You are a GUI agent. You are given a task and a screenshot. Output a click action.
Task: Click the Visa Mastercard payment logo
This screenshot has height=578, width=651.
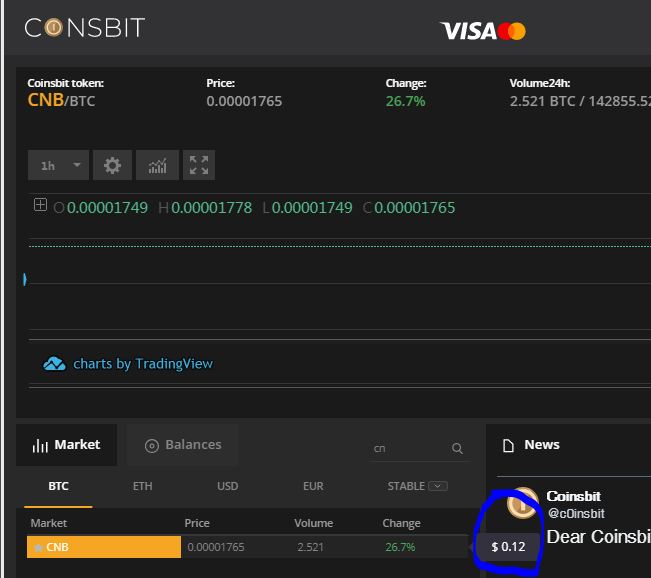483,31
